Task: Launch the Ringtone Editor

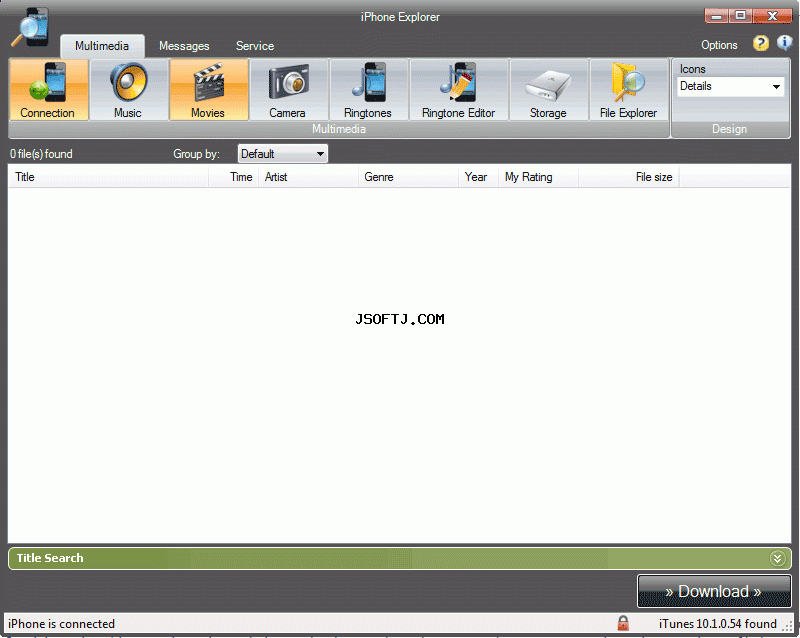Action: 459,90
